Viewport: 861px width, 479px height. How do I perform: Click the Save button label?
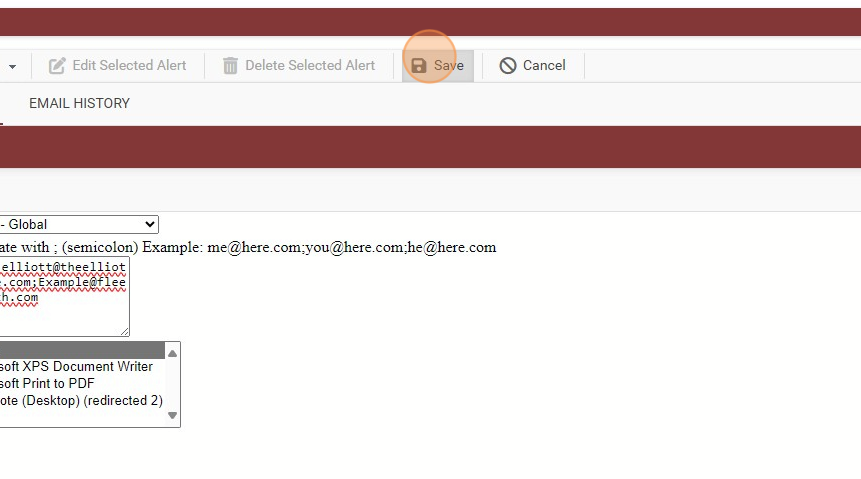coord(449,65)
